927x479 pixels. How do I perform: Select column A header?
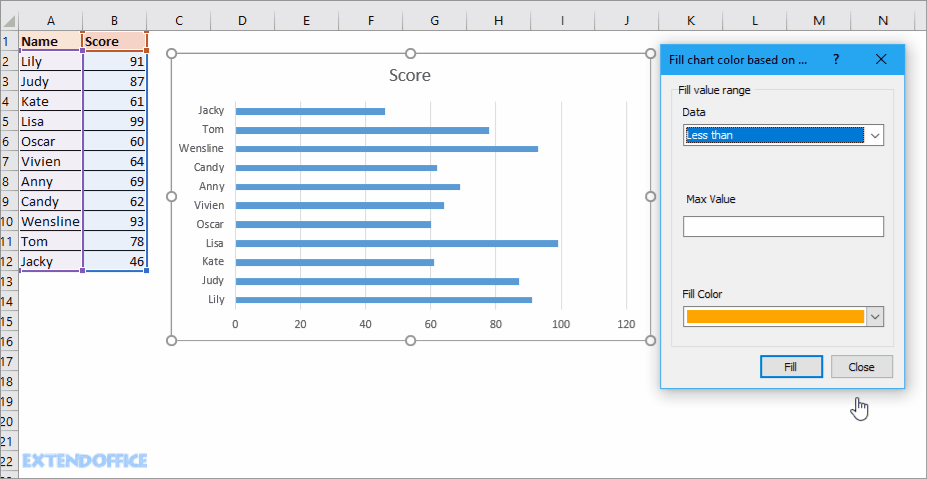click(x=51, y=21)
